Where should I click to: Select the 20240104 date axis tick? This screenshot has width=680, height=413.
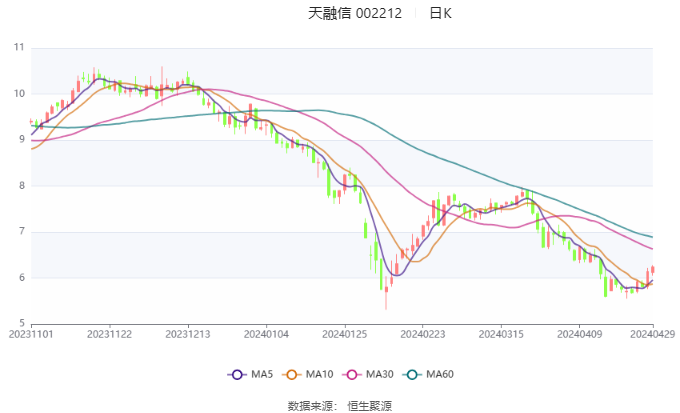tap(266, 334)
